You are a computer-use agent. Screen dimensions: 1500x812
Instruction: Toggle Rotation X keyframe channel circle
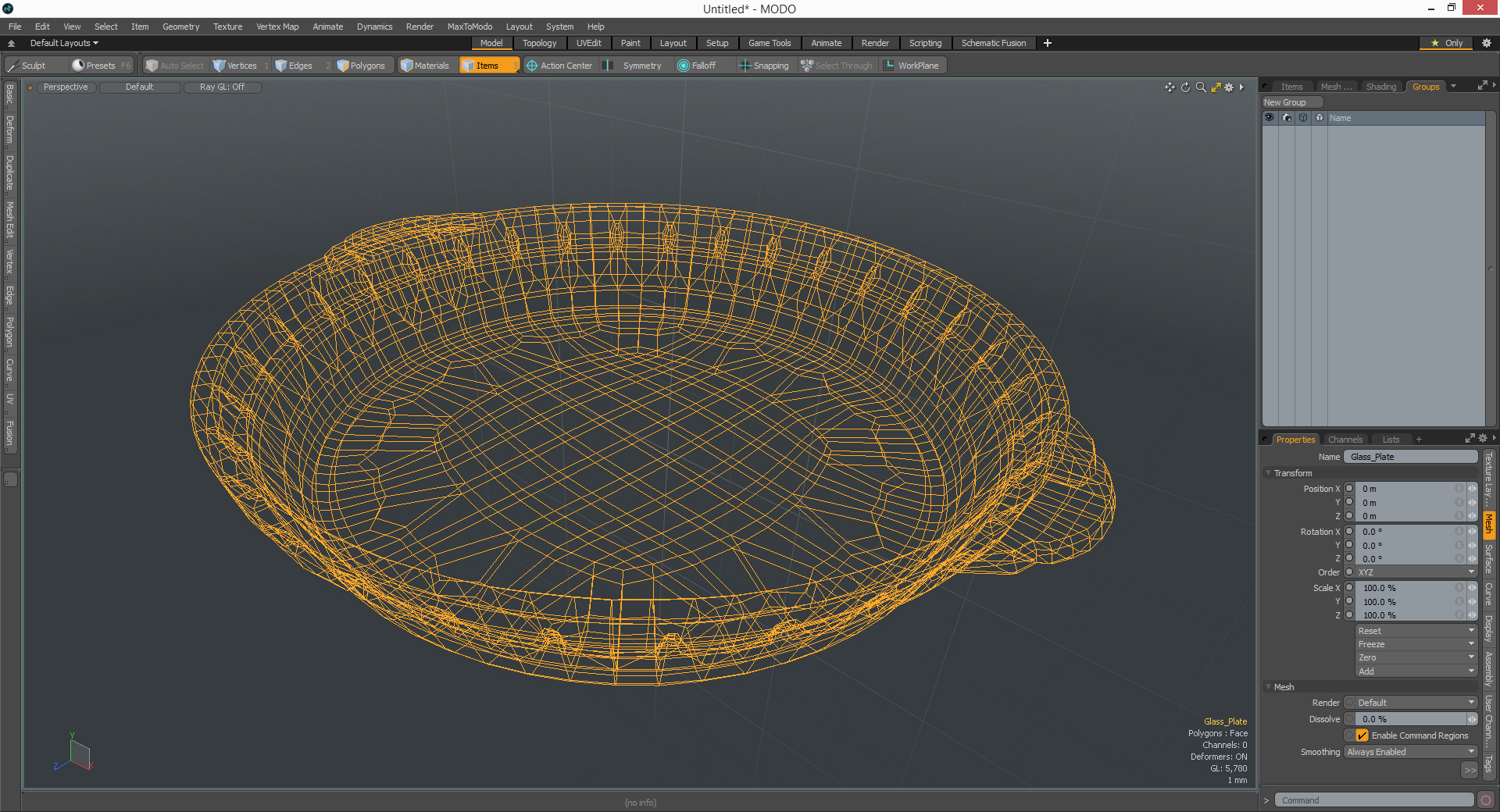click(x=1349, y=532)
